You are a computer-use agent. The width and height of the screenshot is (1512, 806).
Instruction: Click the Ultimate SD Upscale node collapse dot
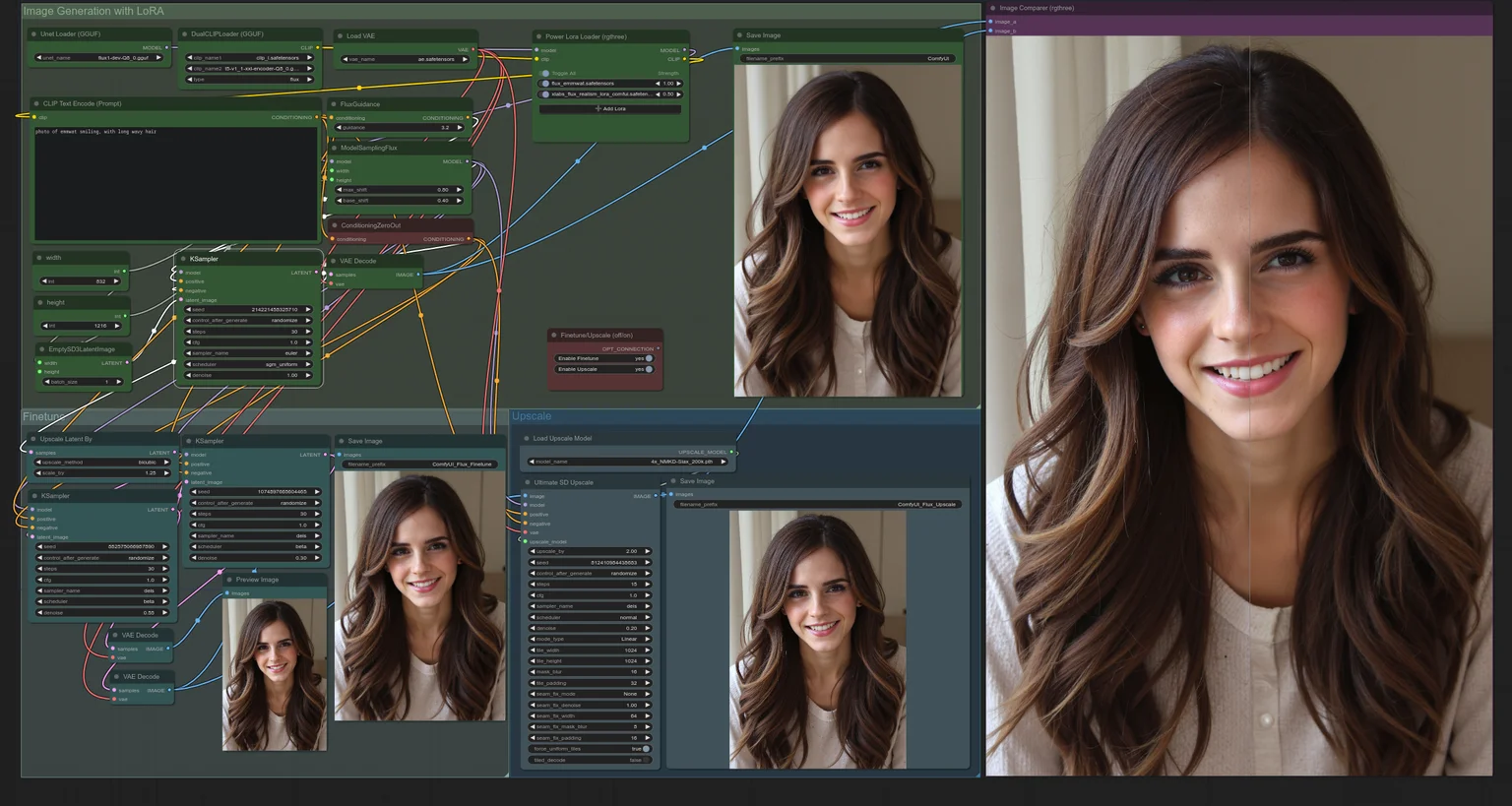tap(527, 482)
